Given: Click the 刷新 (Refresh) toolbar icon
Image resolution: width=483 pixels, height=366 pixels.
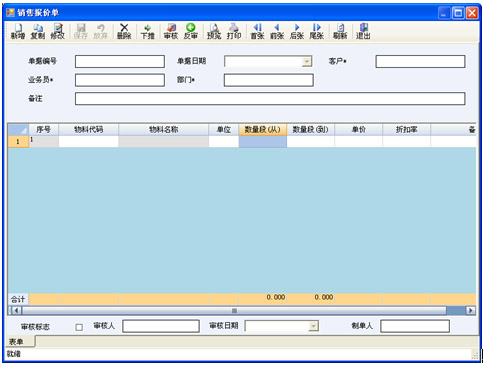Looking at the screenshot, I should tap(340, 31).
